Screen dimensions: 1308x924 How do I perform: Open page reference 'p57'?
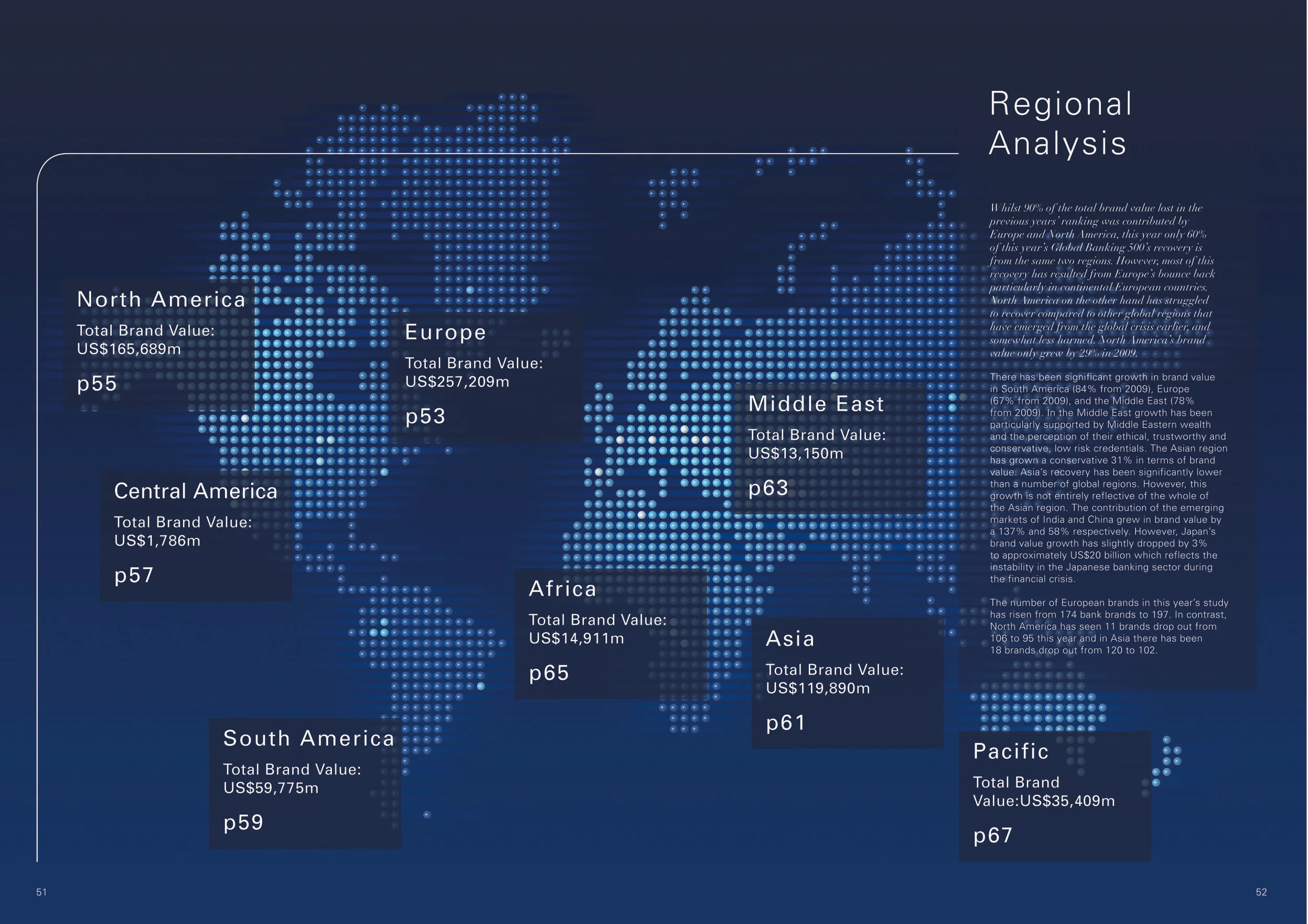(x=134, y=576)
